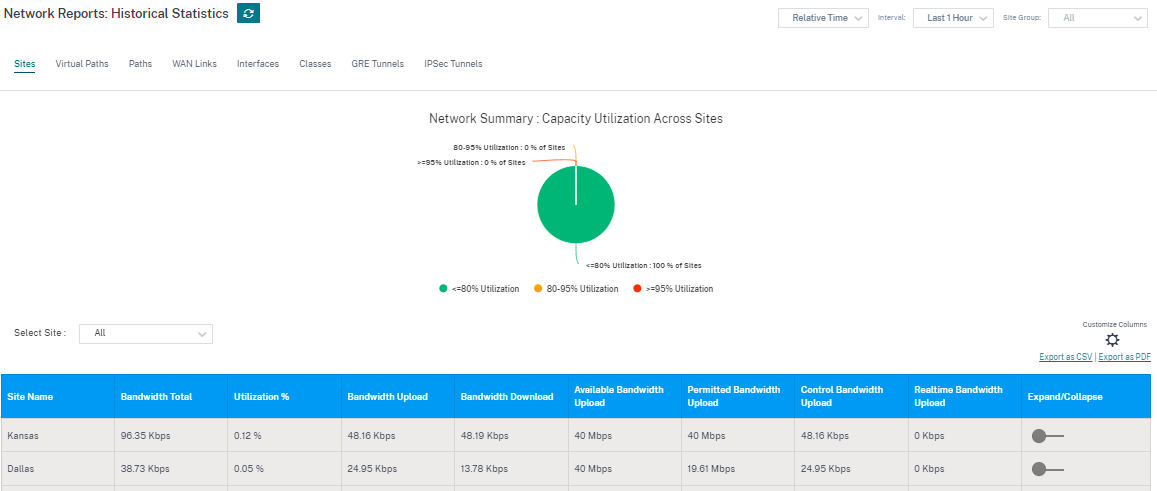Select the Sites tab
The height and width of the screenshot is (491, 1157).
[x=24, y=64]
